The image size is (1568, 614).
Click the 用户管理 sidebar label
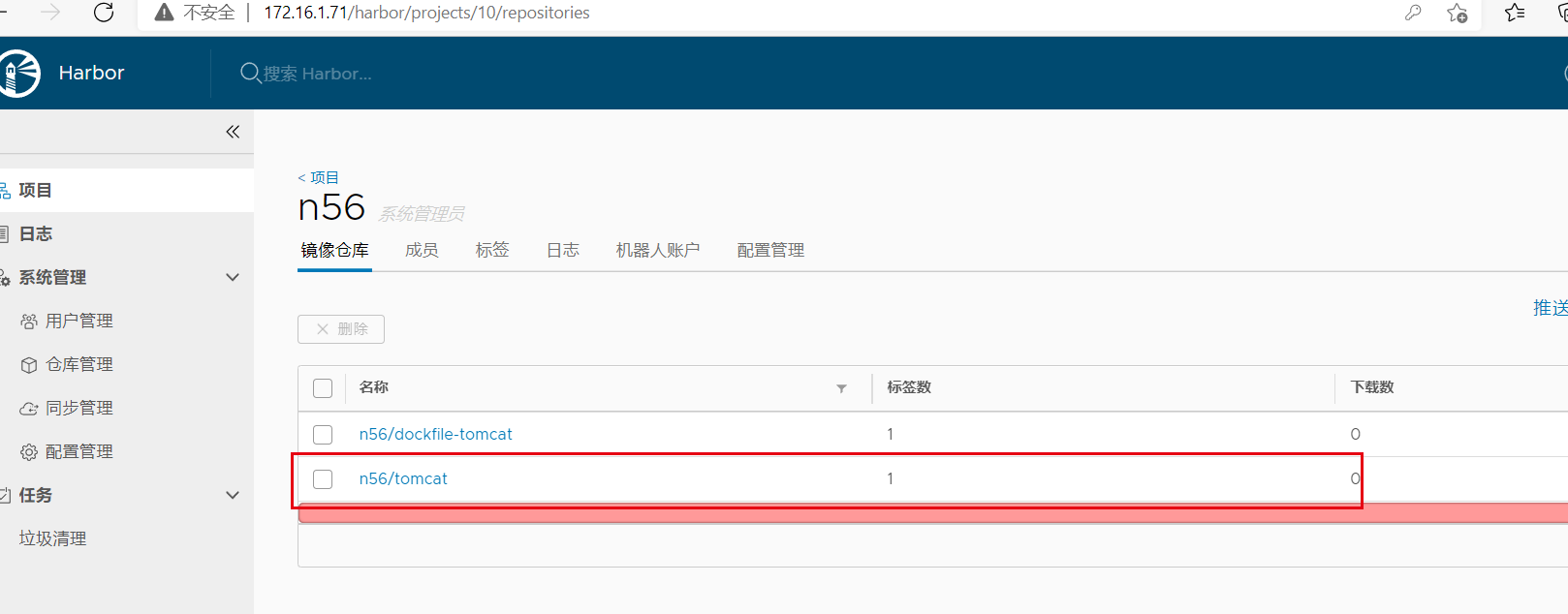[x=79, y=321]
